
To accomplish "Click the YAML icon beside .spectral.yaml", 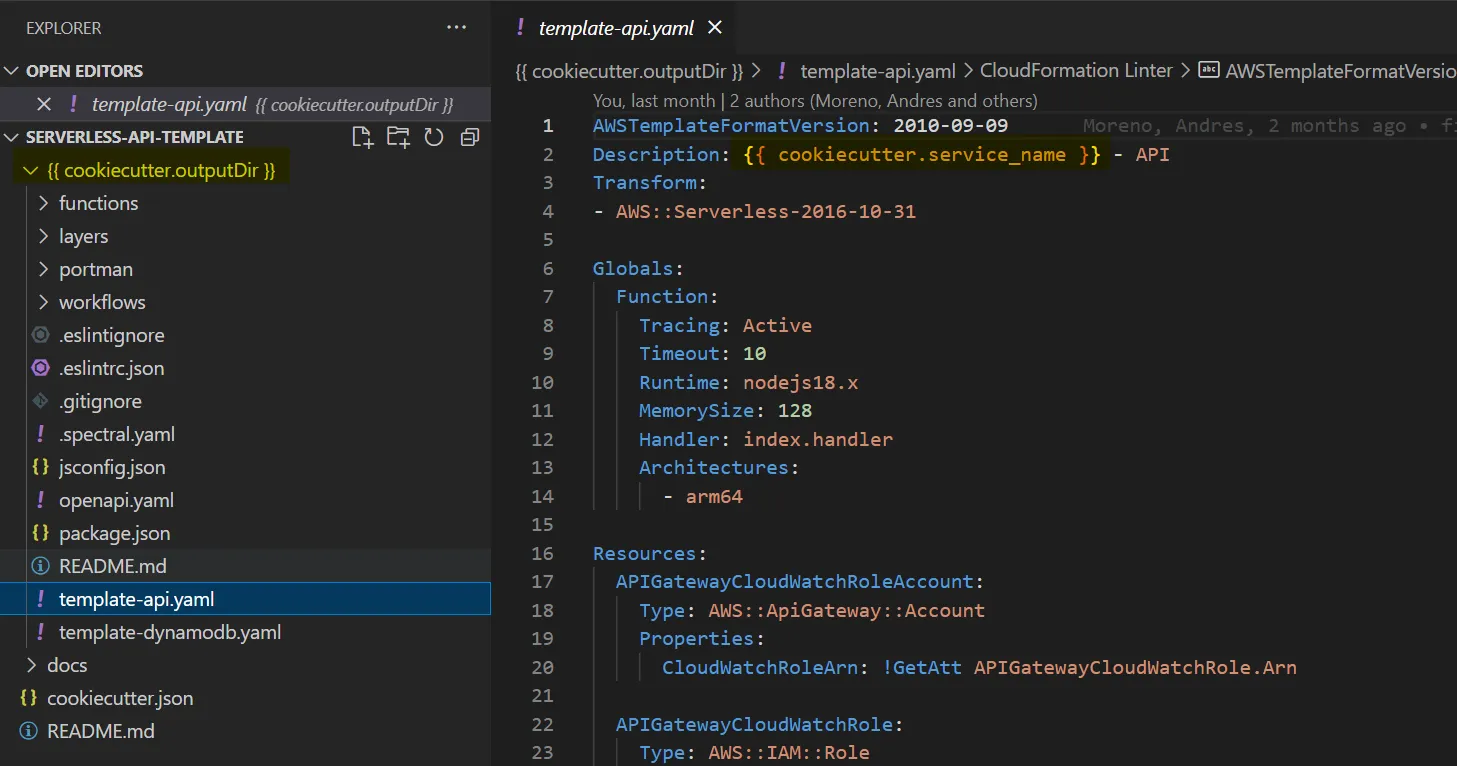I will point(40,434).
